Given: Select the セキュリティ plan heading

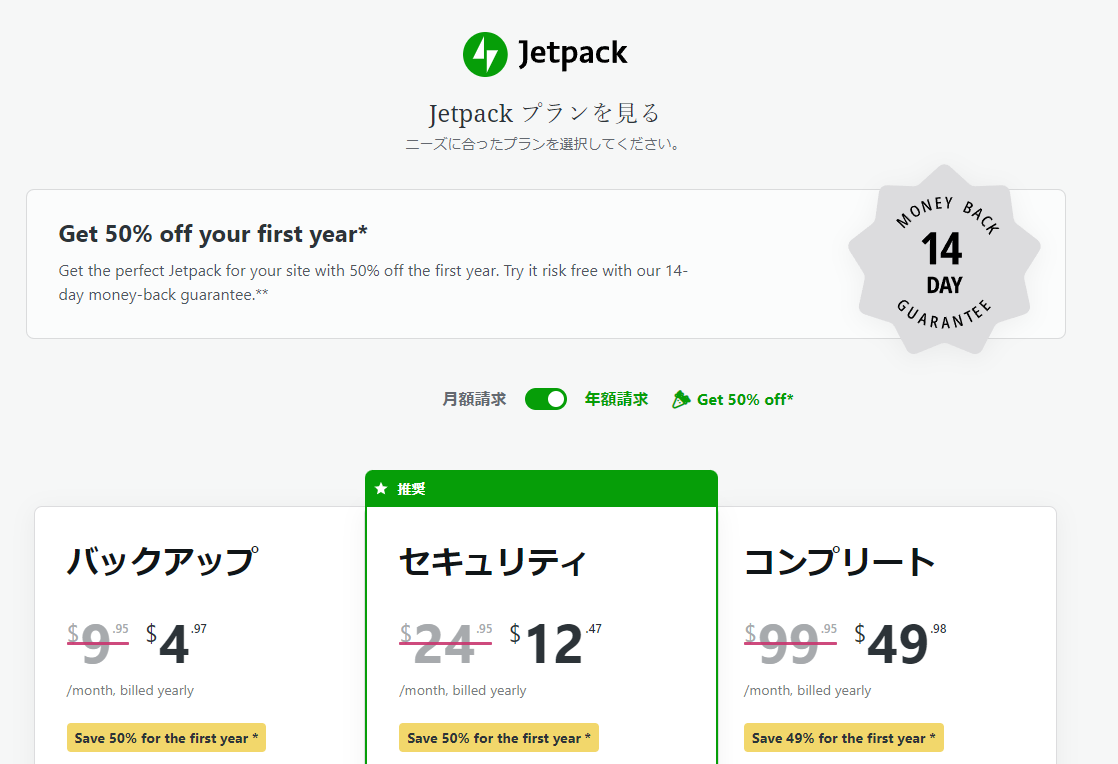Looking at the screenshot, I should [x=493, y=562].
